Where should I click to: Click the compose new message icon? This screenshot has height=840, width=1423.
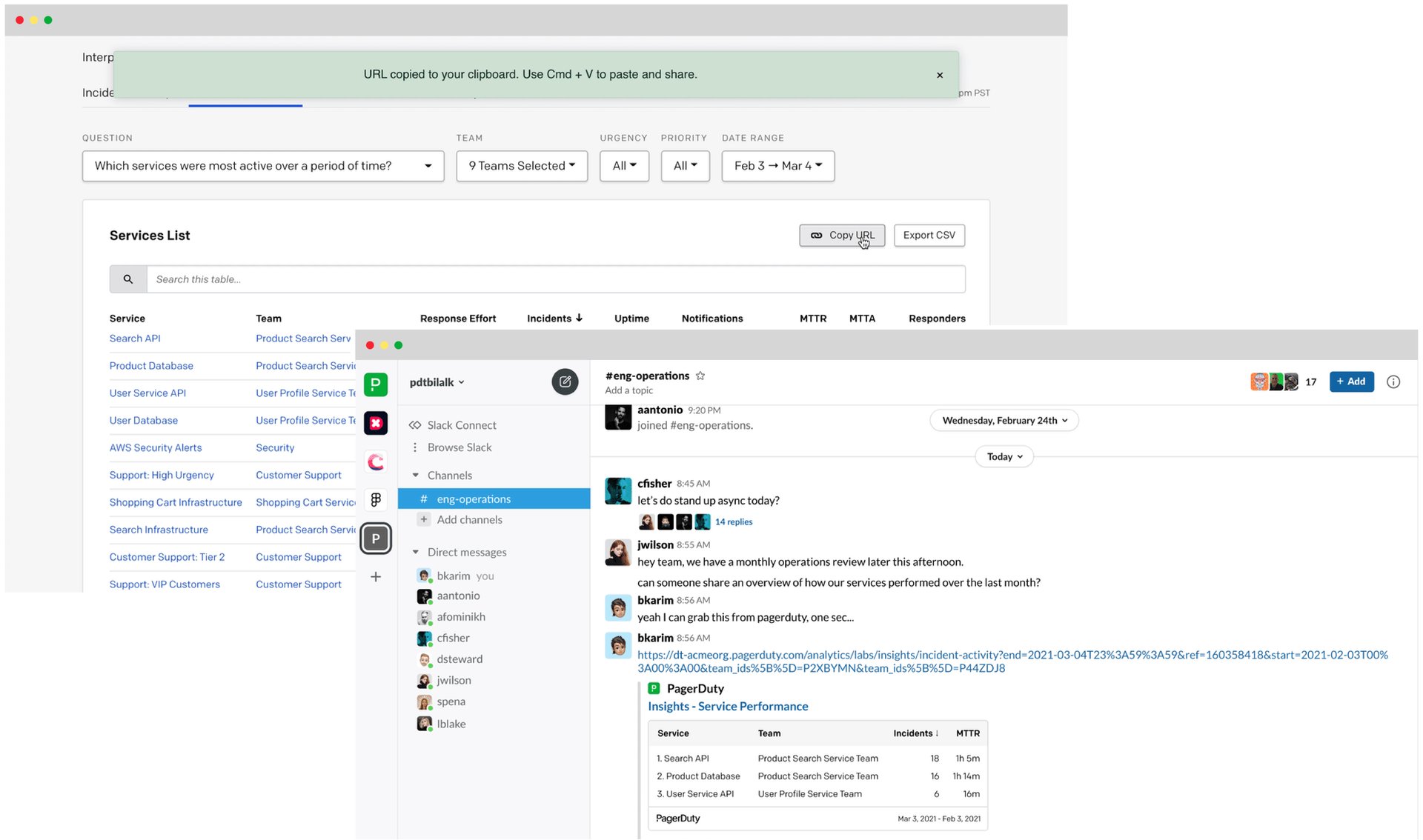565,381
